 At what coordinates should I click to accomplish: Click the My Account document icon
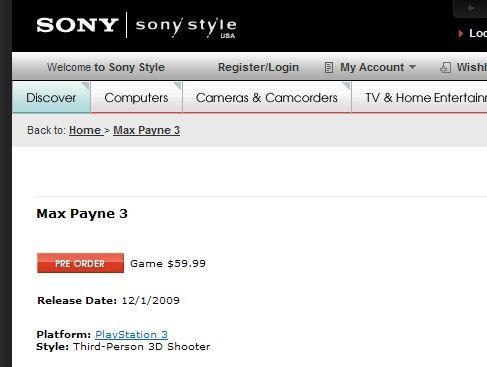pos(329,67)
